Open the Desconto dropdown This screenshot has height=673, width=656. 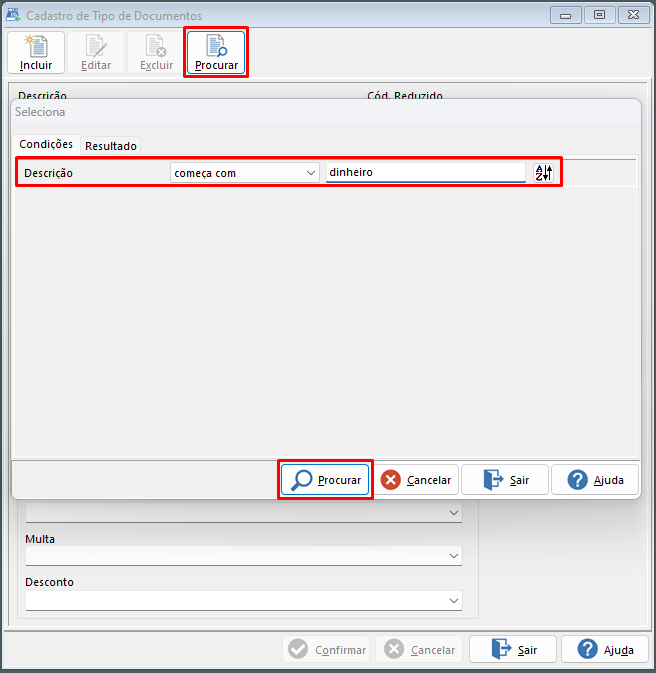(x=244, y=600)
